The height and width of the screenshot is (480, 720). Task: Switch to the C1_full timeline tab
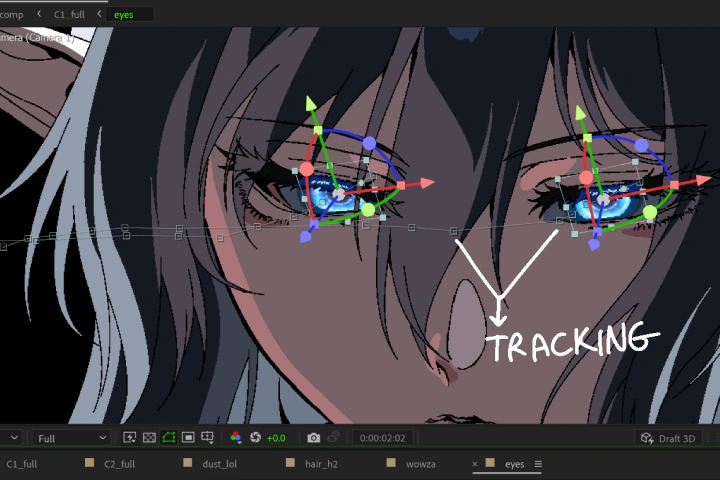[x=22, y=464]
